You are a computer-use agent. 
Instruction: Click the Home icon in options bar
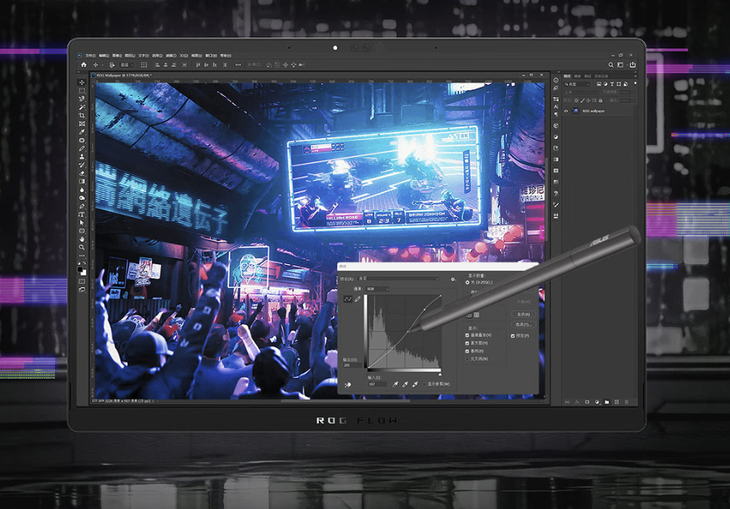[83, 66]
